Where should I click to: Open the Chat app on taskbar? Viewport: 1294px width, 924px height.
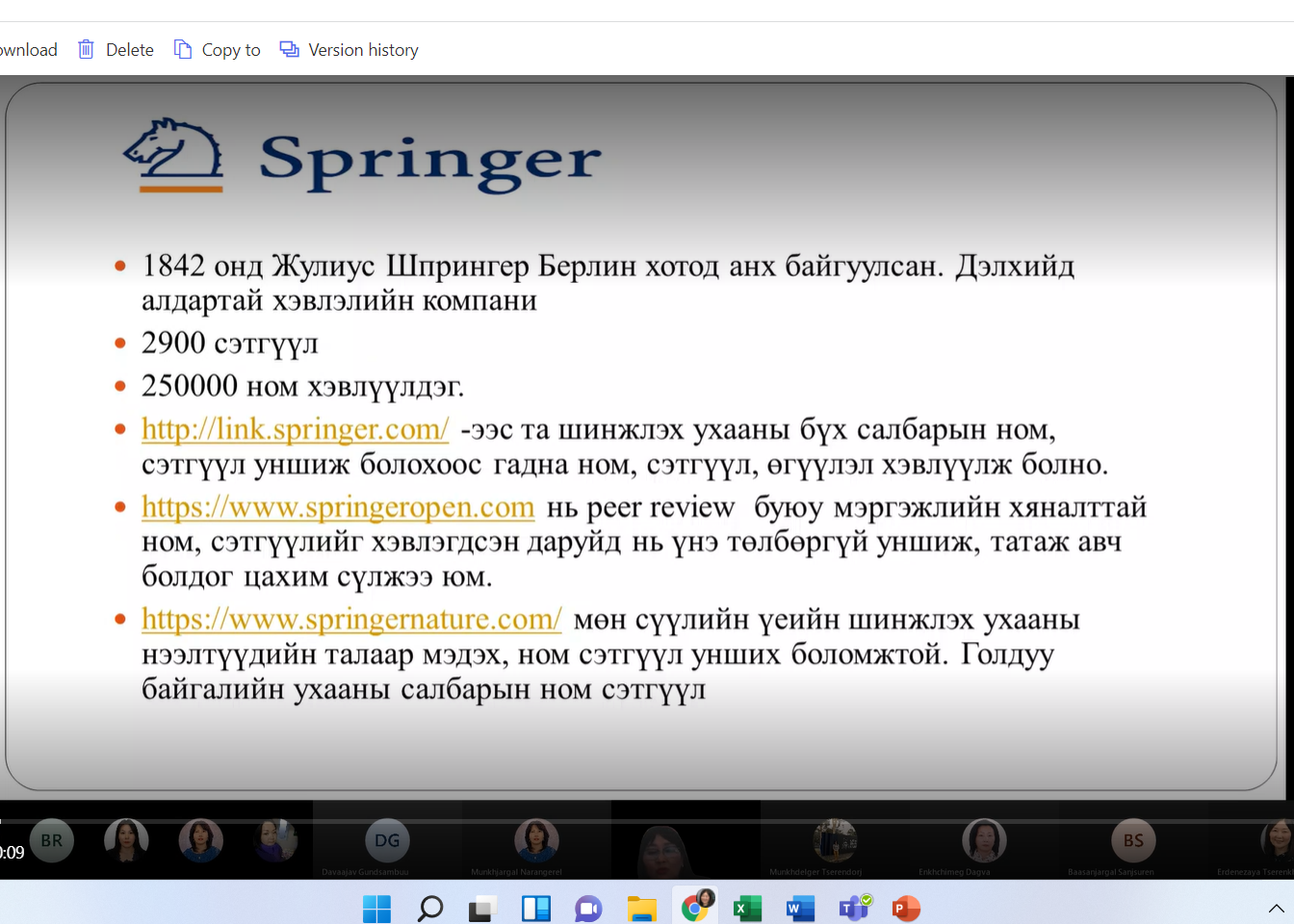(588, 909)
